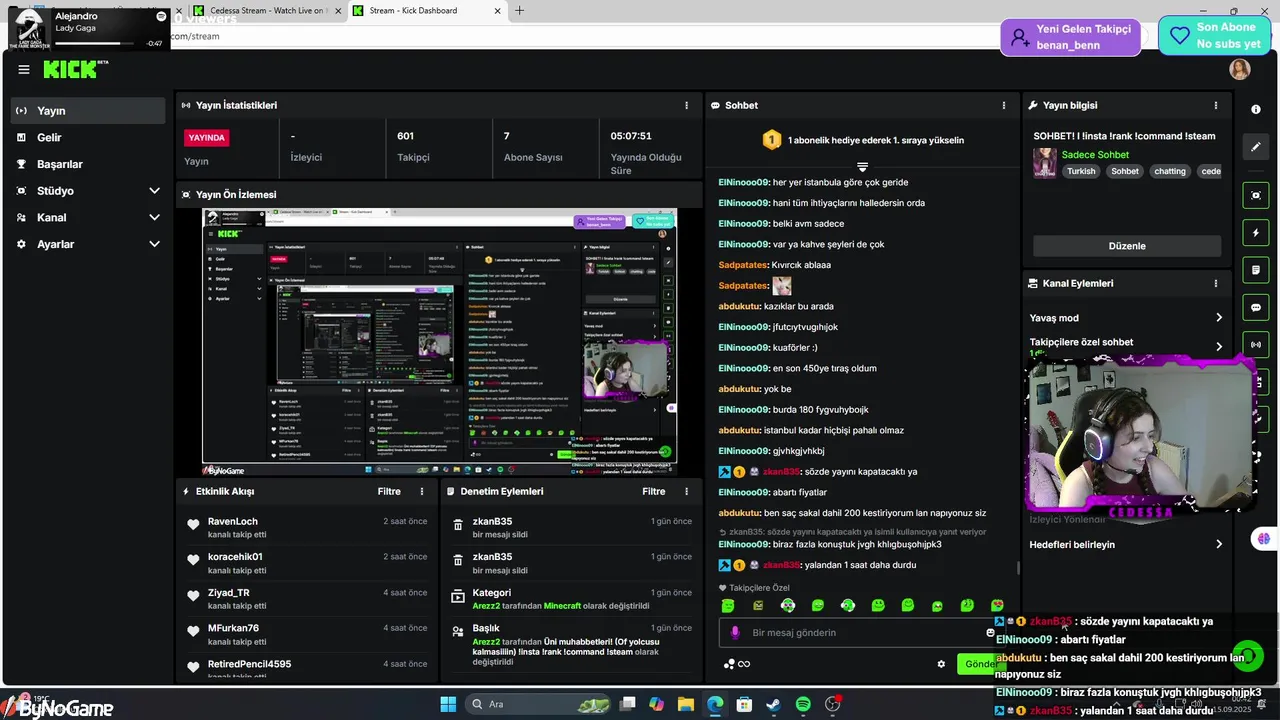This screenshot has width=1280, height=720.
Task: Select the first green Kick emote
Action: tap(728, 605)
